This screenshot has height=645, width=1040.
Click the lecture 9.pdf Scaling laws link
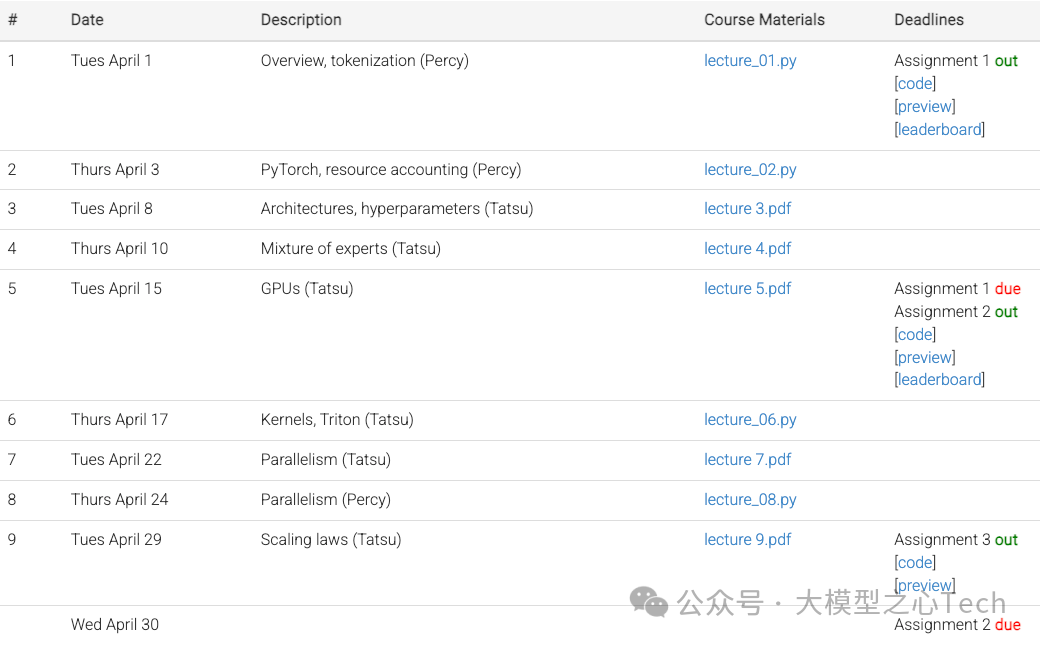coord(747,540)
